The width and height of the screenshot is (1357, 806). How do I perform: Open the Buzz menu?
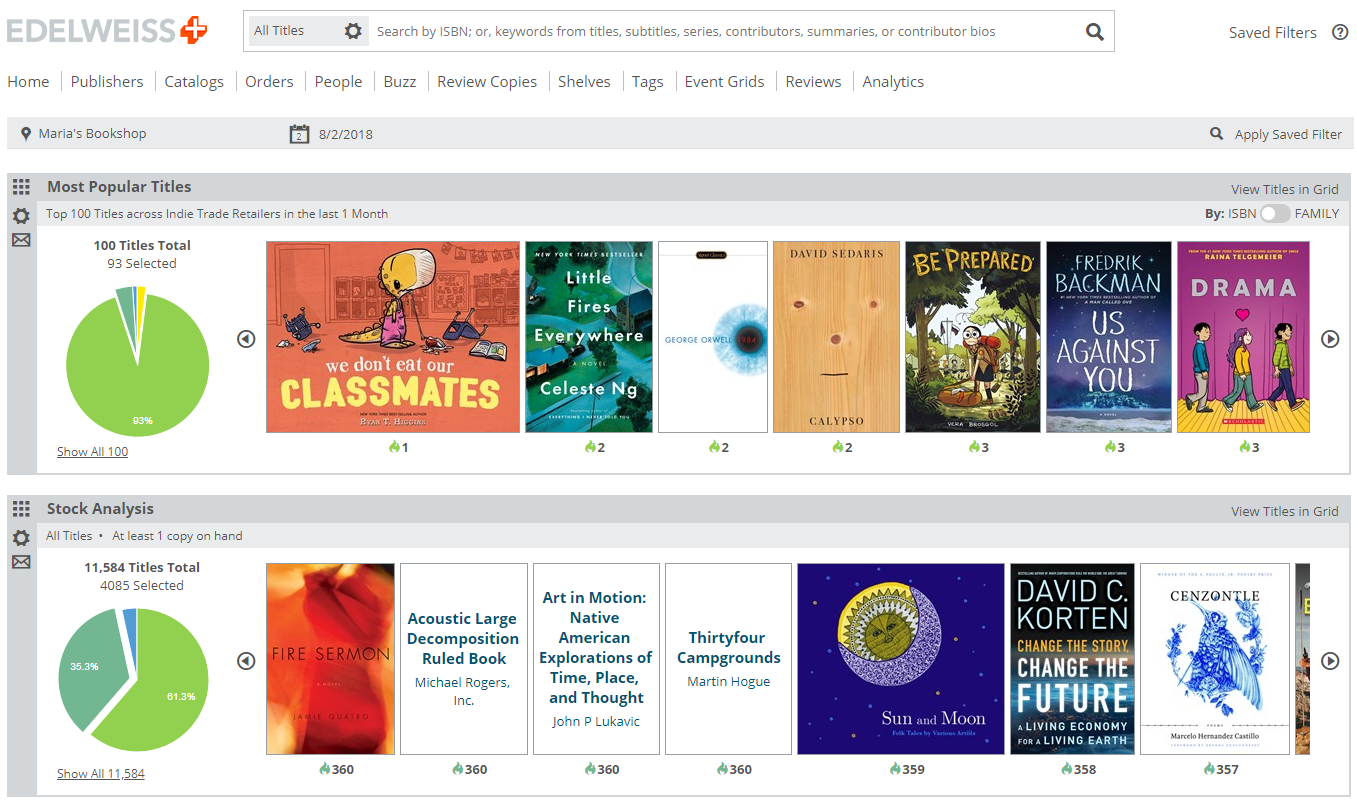[x=400, y=82]
